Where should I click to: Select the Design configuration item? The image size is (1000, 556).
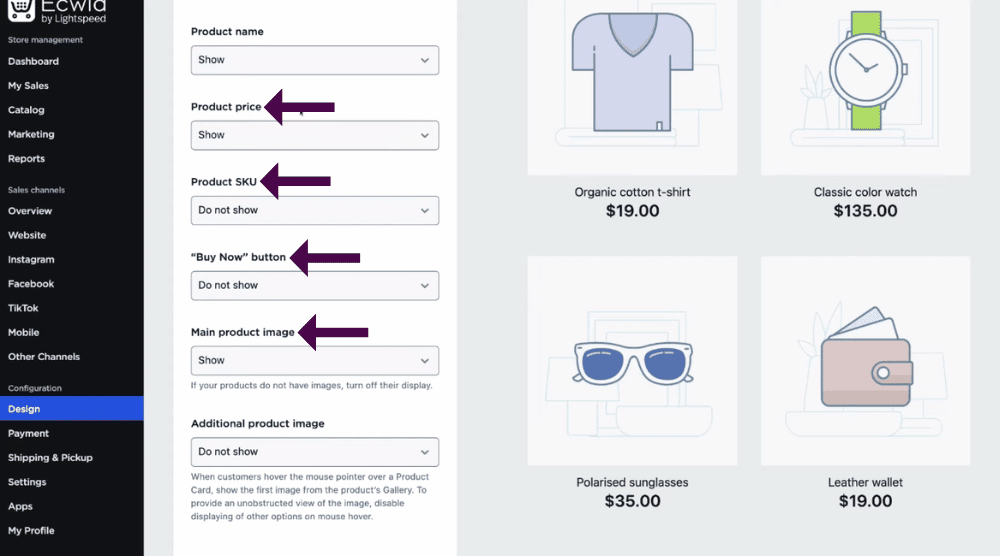[71, 409]
